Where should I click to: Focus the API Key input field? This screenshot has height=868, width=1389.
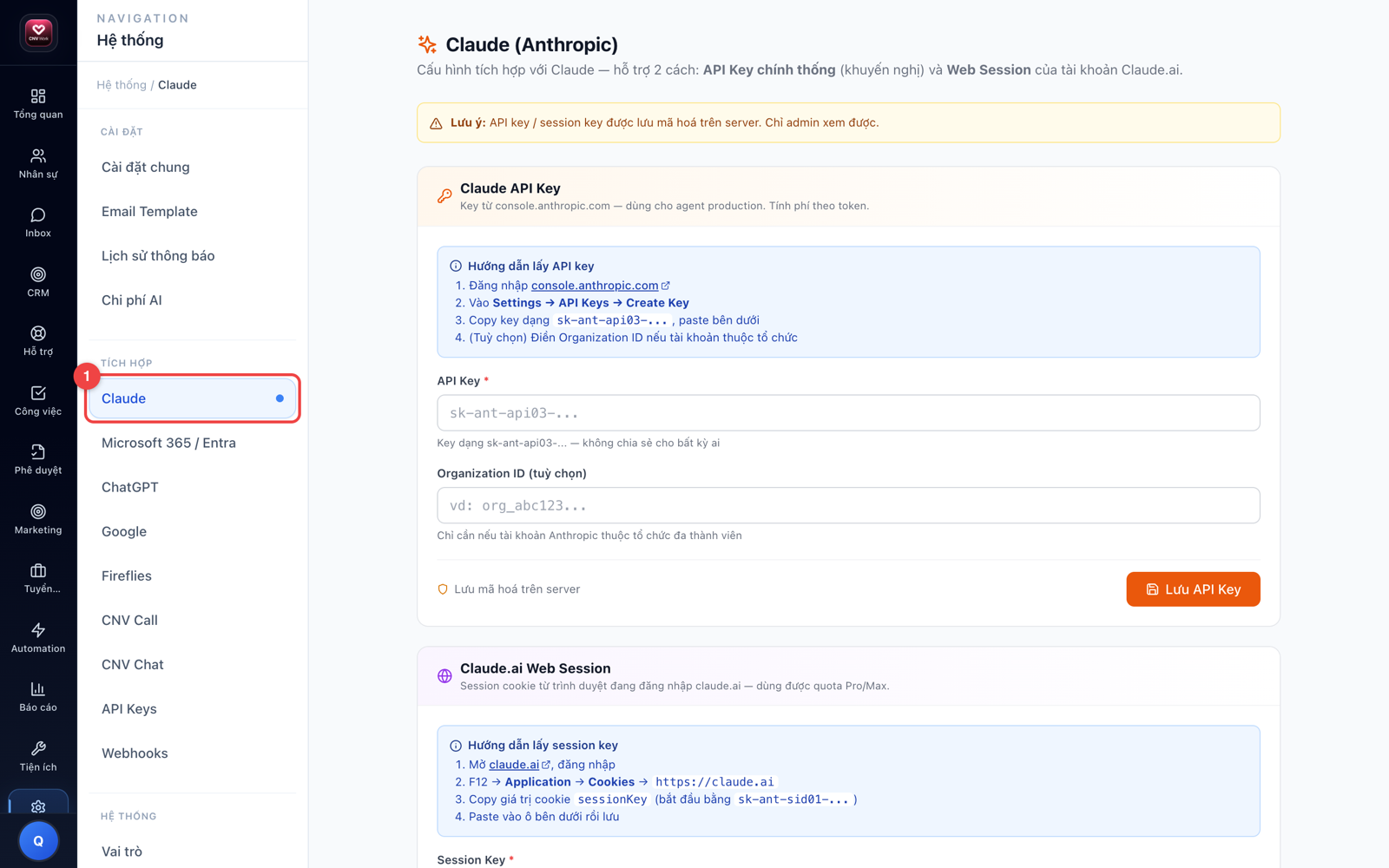point(848,413)
